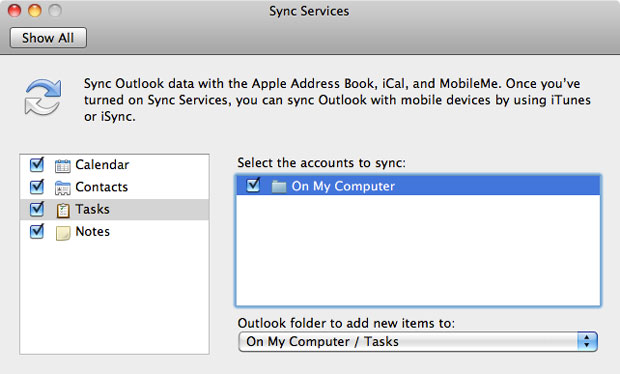The width and height of the screenshot is (620, 374).
Task: Open the Outlook folder popup menu arrows
Action: (587, 342)
